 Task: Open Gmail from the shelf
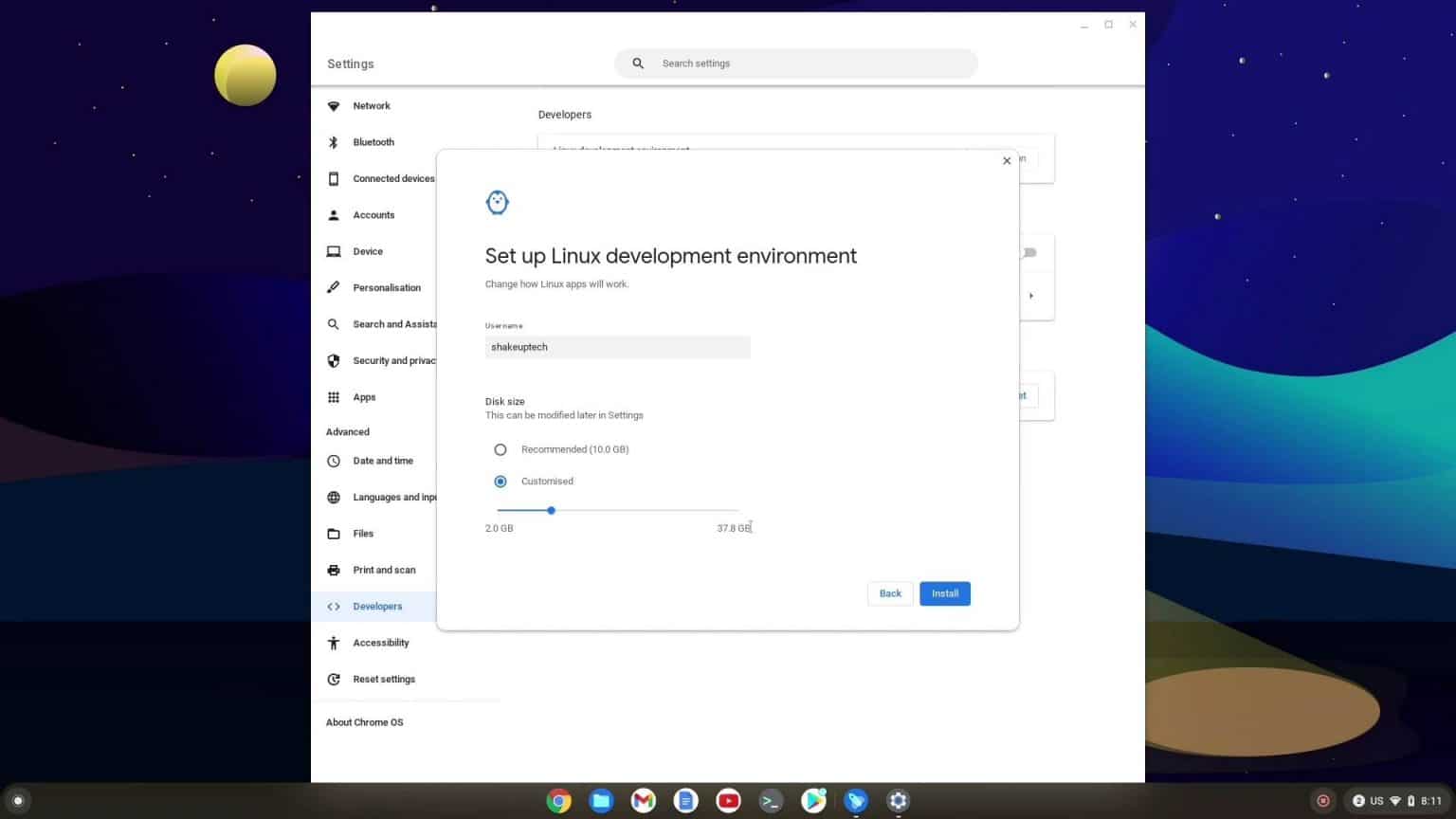pyautogui.click(x=643, y=800)
